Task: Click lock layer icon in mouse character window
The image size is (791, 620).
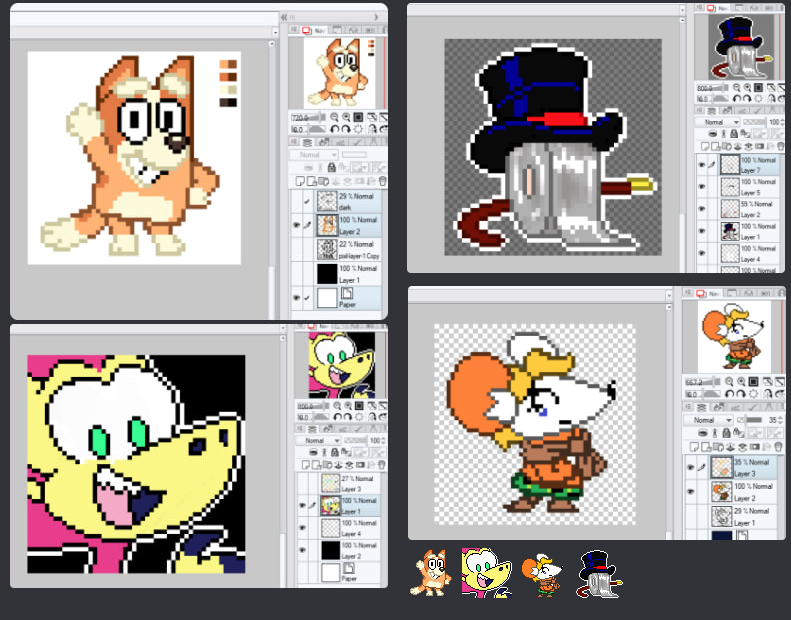Action: pos(726,433)
